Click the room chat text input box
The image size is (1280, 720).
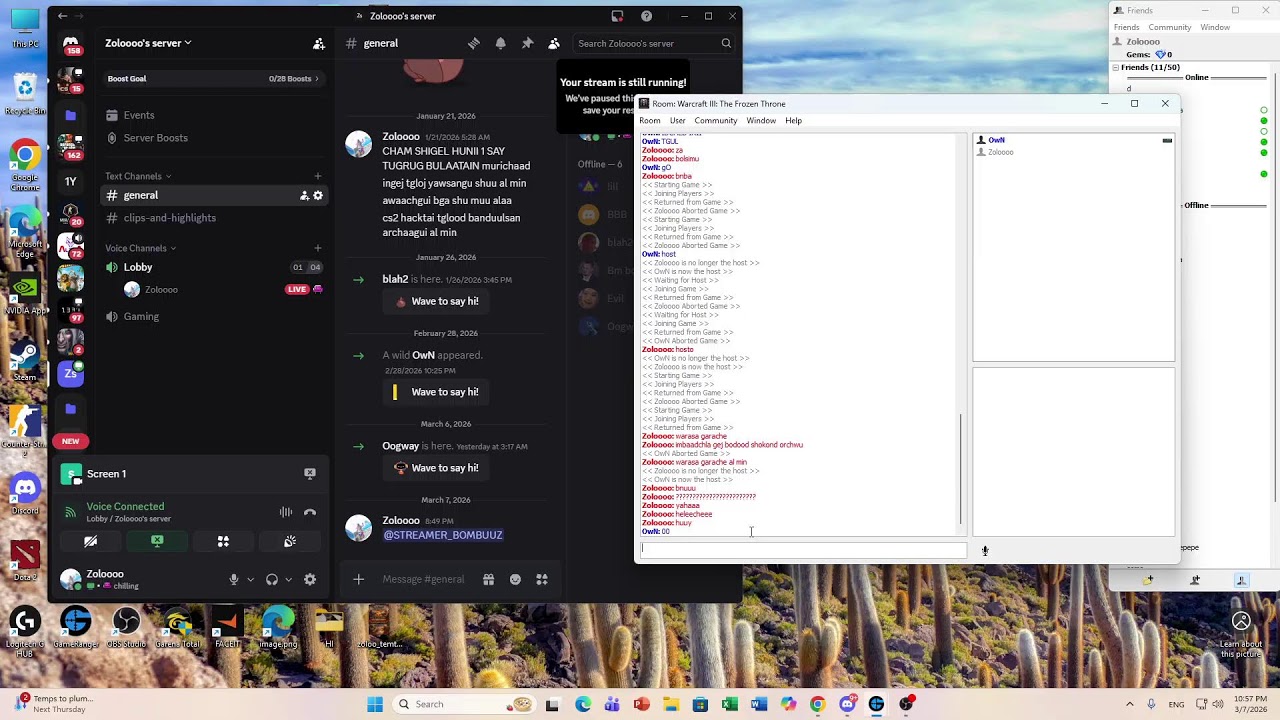804,549
